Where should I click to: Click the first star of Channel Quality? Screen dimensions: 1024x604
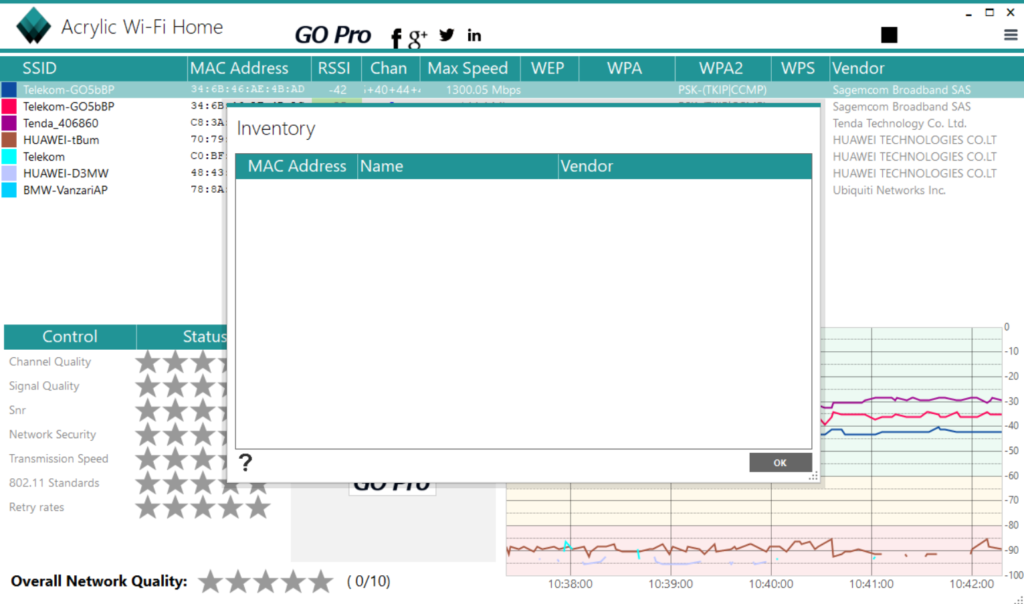[148, 361]
